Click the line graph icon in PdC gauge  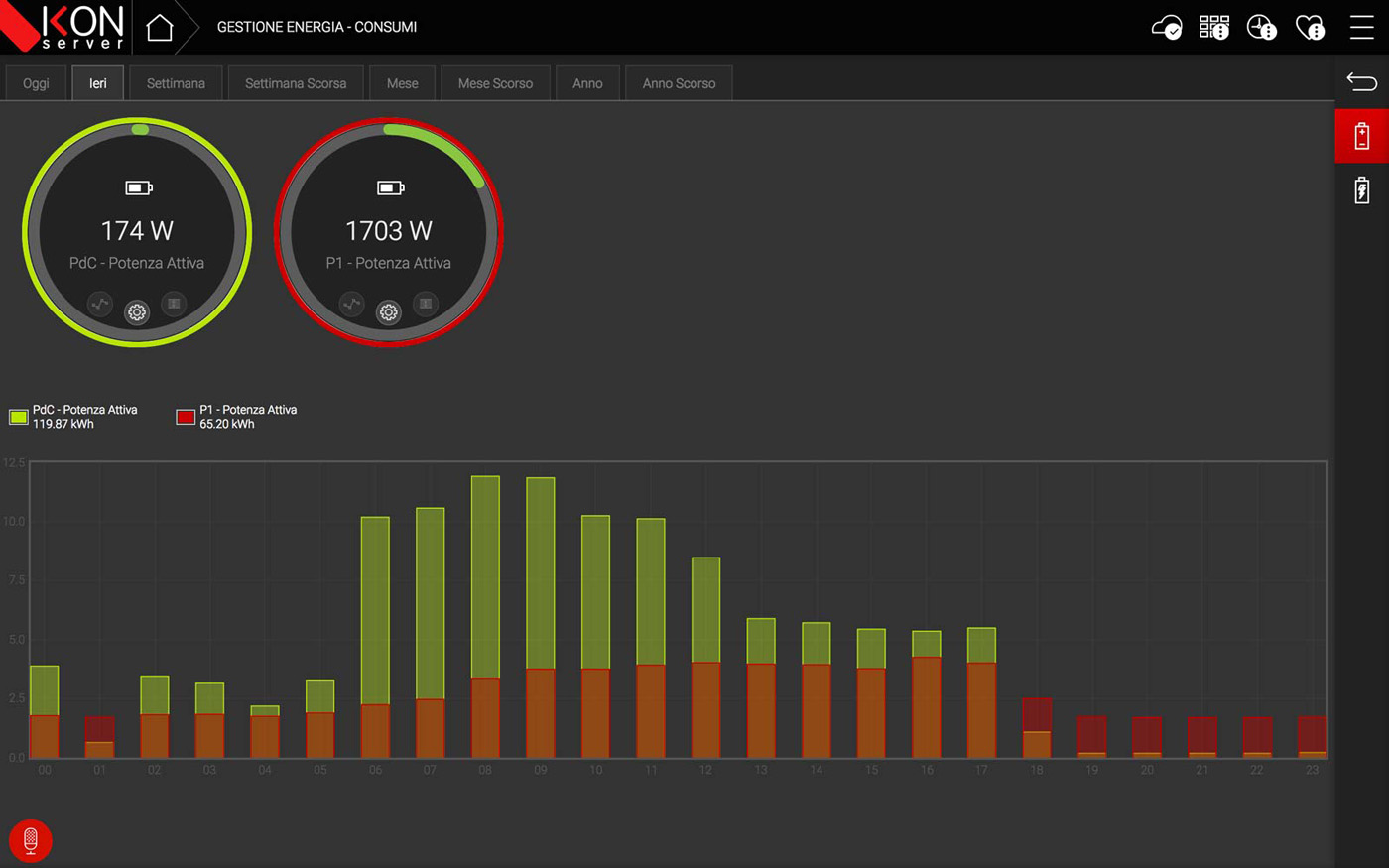(100, 304)
